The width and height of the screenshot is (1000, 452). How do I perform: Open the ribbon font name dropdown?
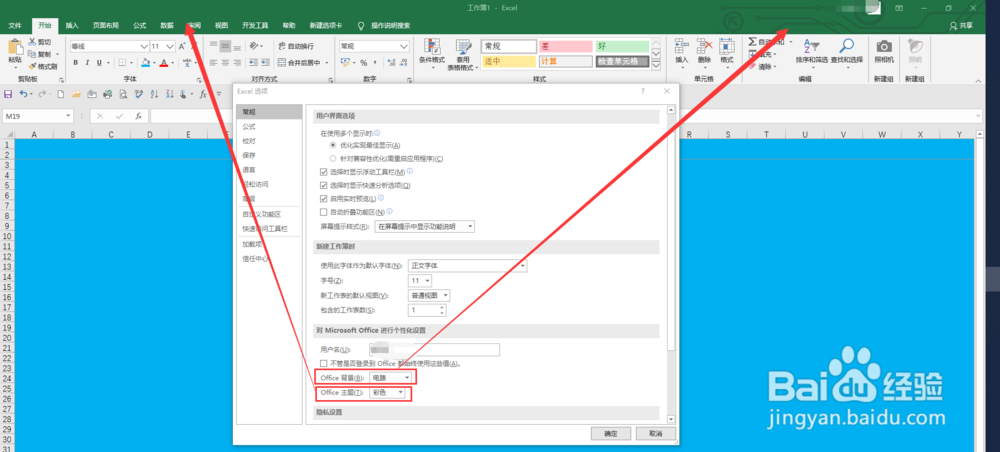[144, 47]
